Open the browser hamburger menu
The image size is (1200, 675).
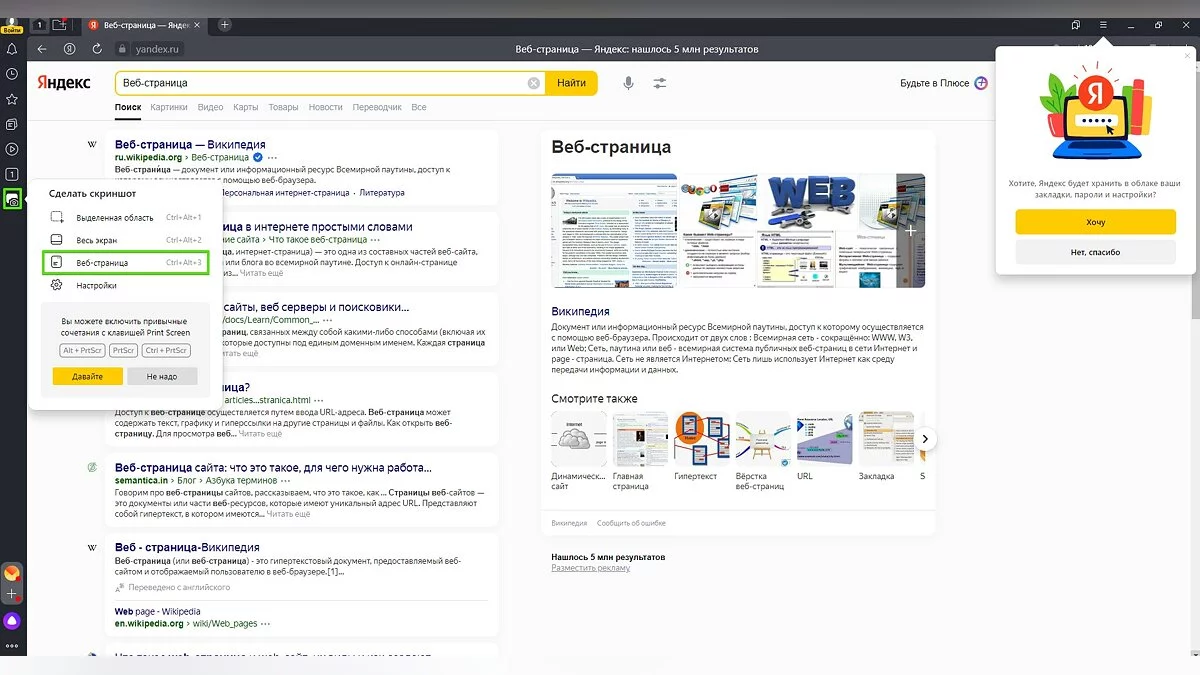point(1103,25)
